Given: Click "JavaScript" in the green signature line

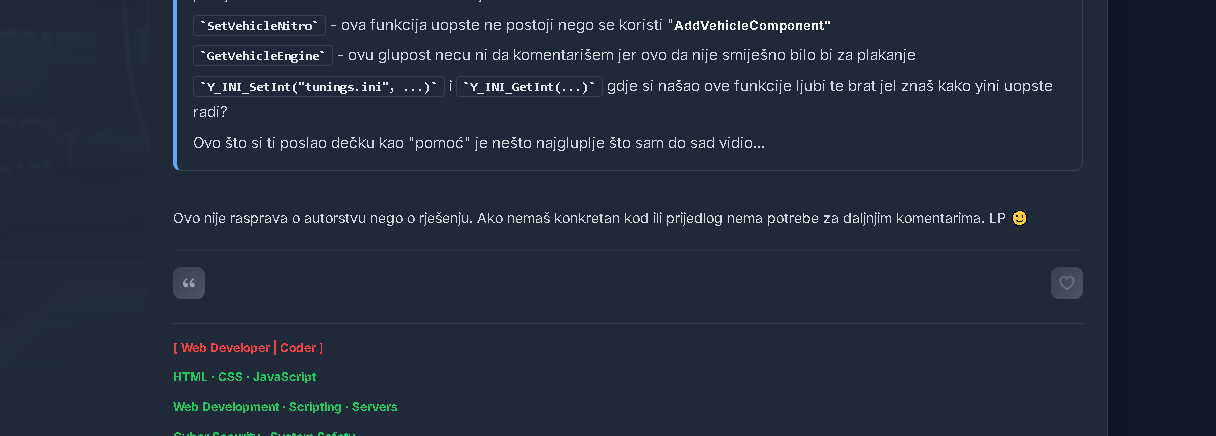Looking at the screenshot, I should 284,377.
